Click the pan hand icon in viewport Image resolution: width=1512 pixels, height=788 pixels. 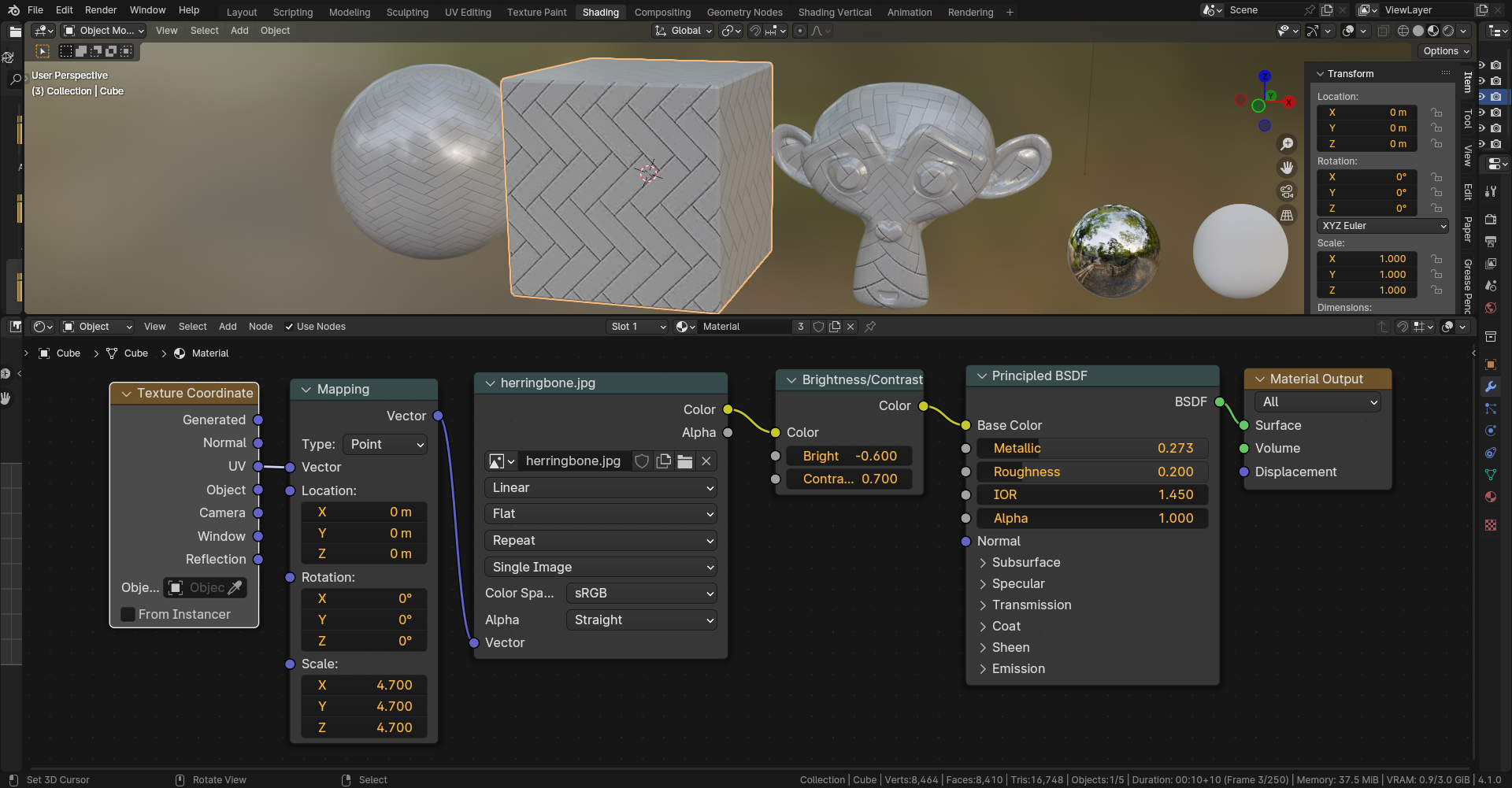coord(1287,168)
